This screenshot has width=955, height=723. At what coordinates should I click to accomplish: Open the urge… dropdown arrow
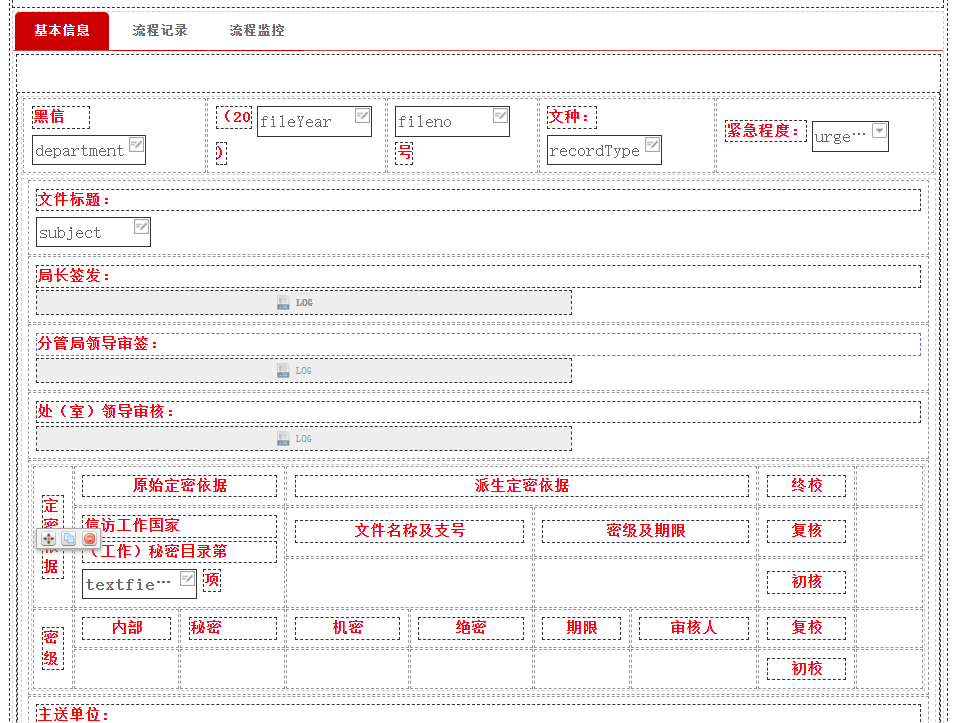pyautogui.click(x=879, y=130)
